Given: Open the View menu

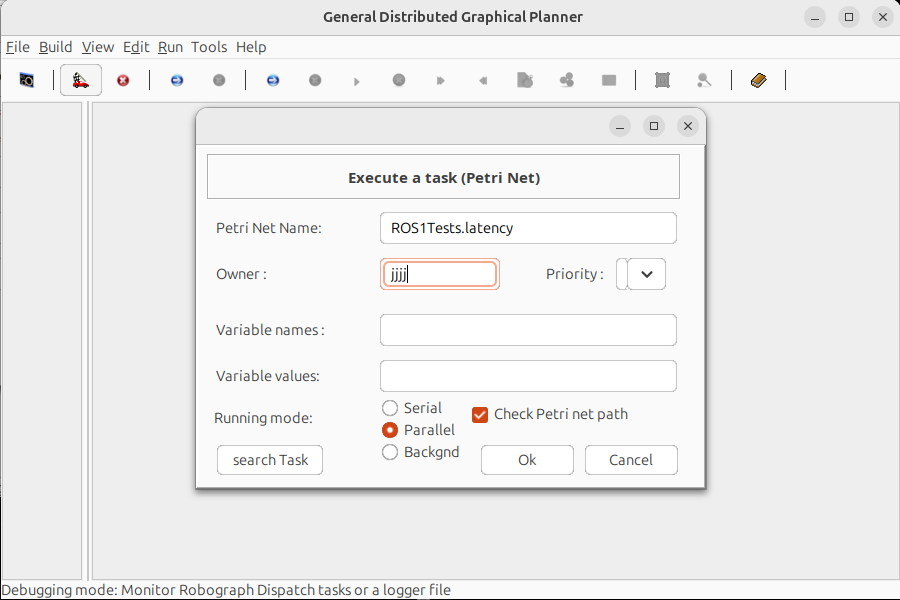Looking at the screenshot, I should pos(98,47).
